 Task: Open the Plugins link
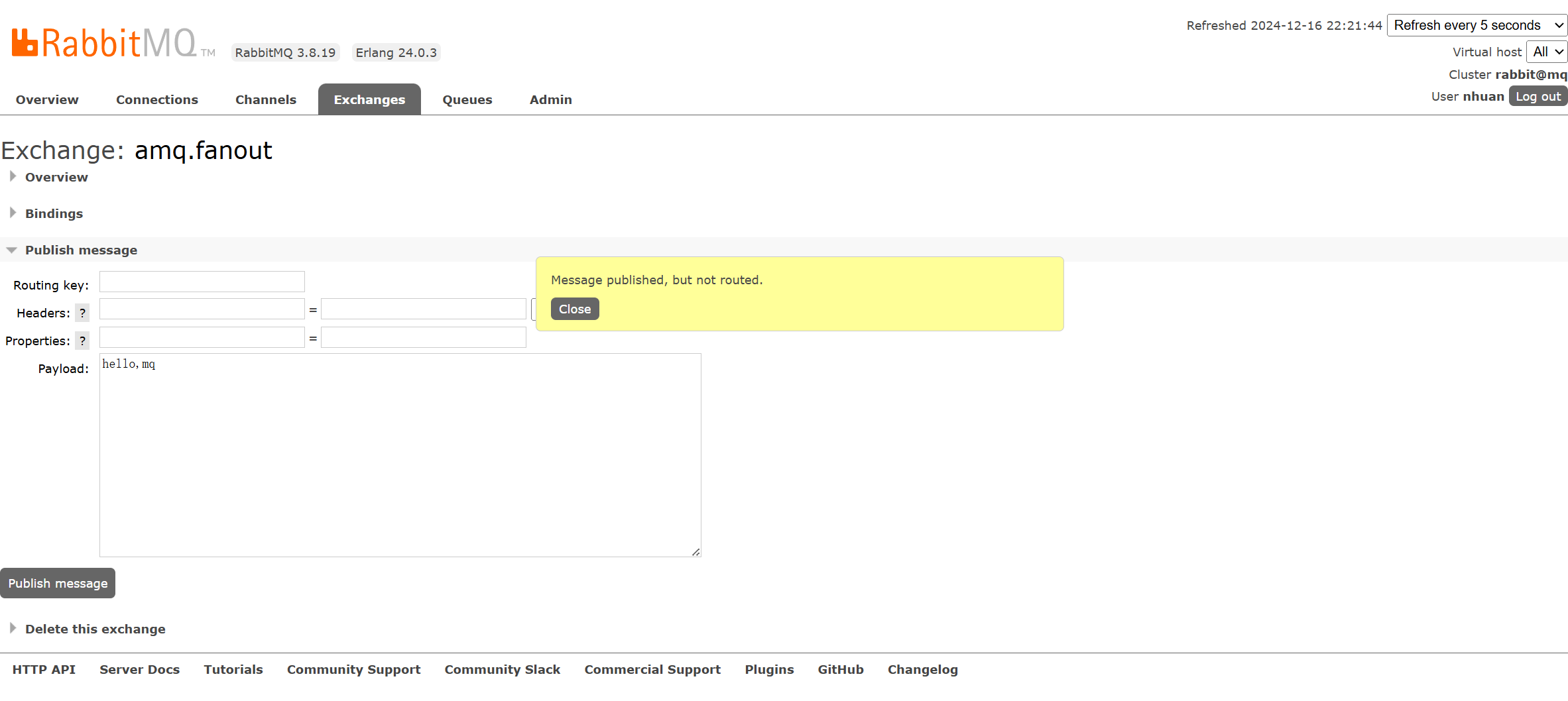tap(769, 669)
